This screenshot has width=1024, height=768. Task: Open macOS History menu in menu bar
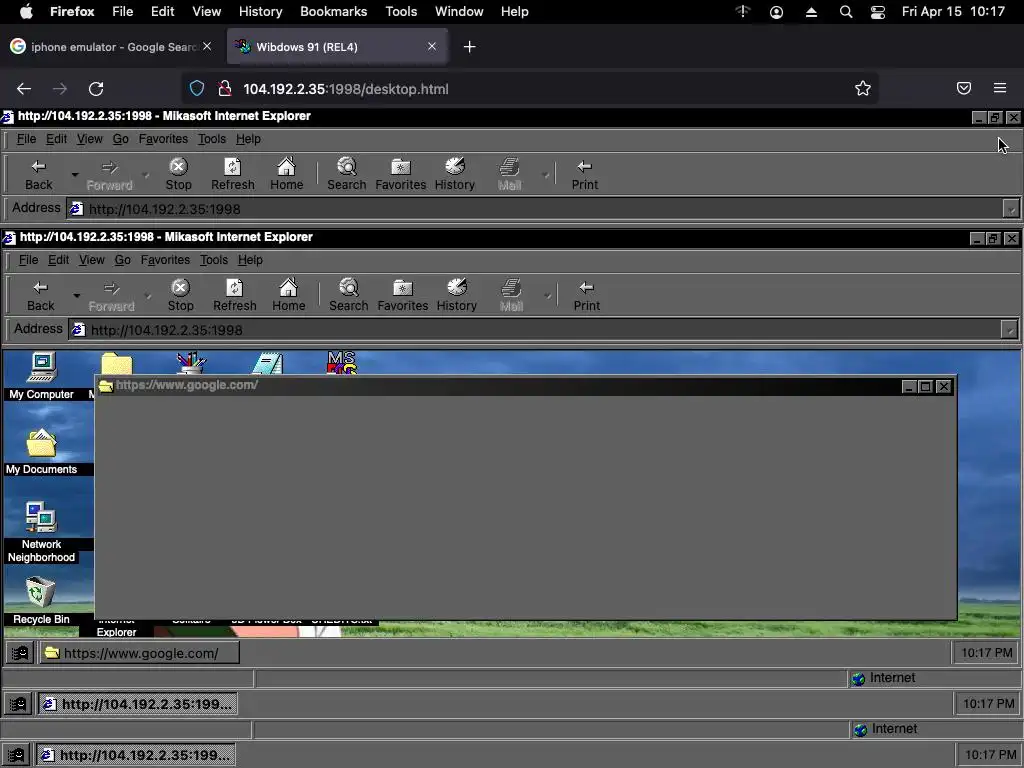pos(260,12)
